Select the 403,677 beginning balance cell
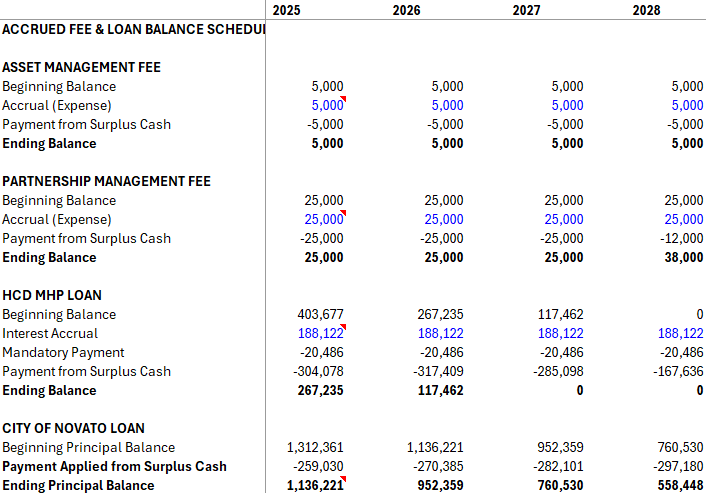This screenshot has height=493, width=706. tap(320, 314)
